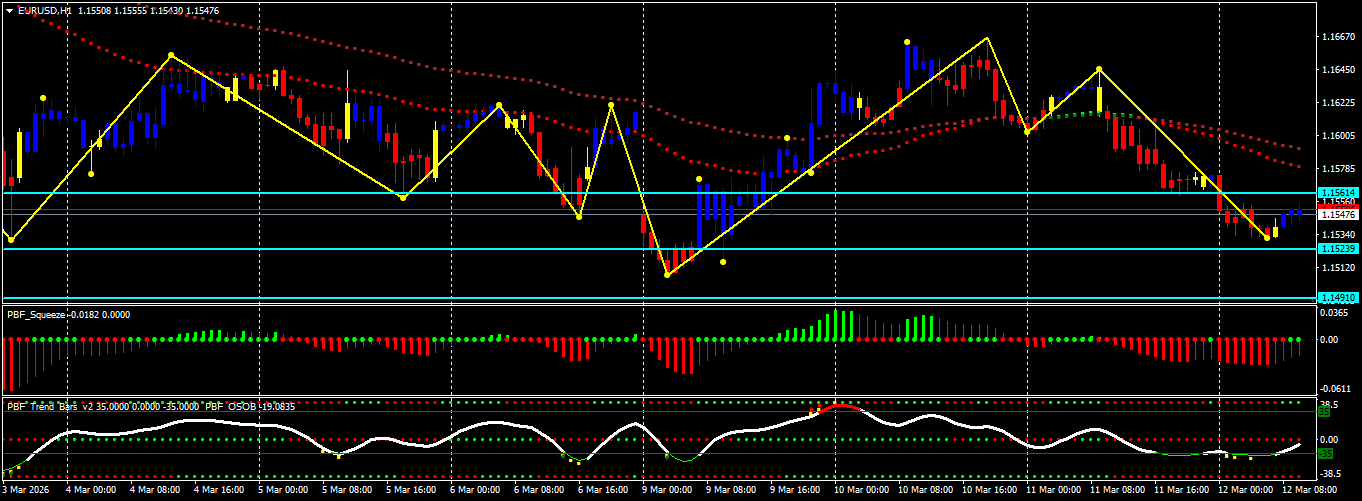This screenshot has height=501, width=1362.
Task: Click the PBF Trend Bars v2 indicator label
Action: pos(49,406)
